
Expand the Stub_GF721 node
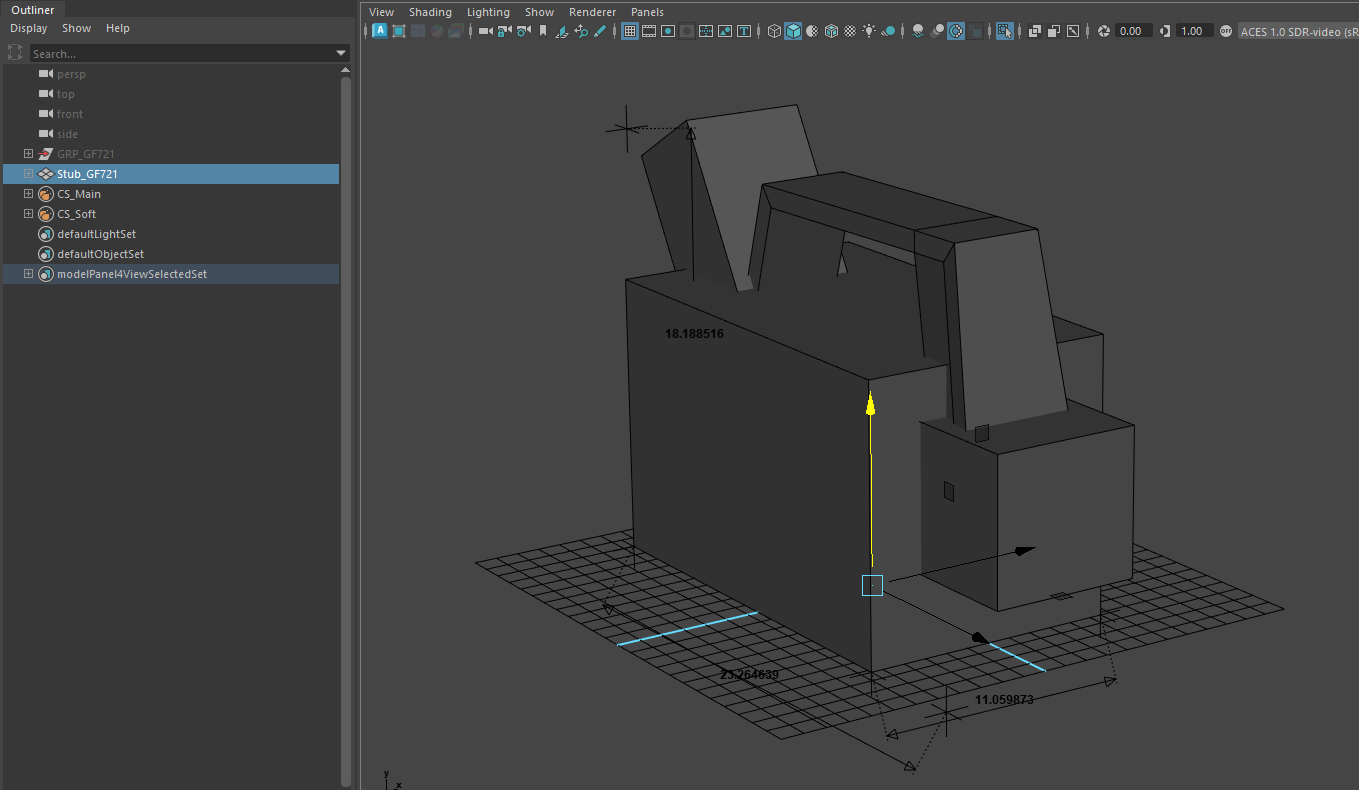[28, 173]
